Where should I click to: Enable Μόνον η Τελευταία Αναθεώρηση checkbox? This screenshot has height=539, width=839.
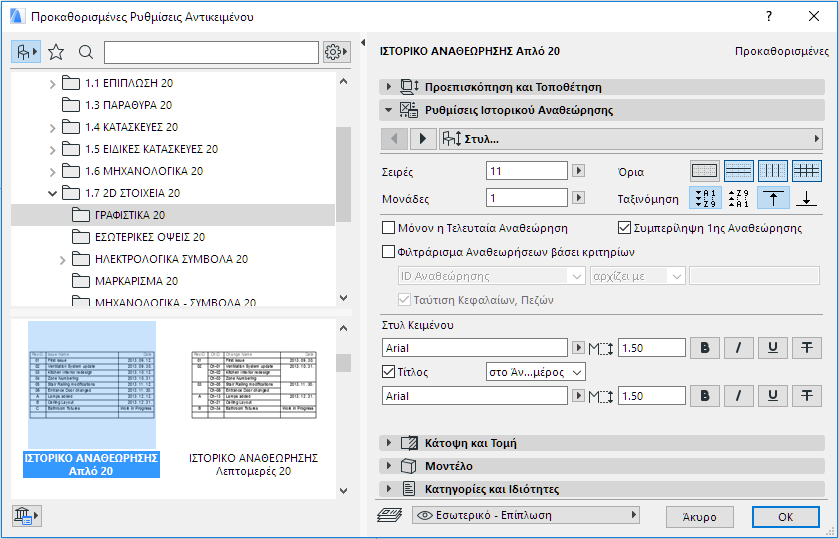(x=388, y=228)
